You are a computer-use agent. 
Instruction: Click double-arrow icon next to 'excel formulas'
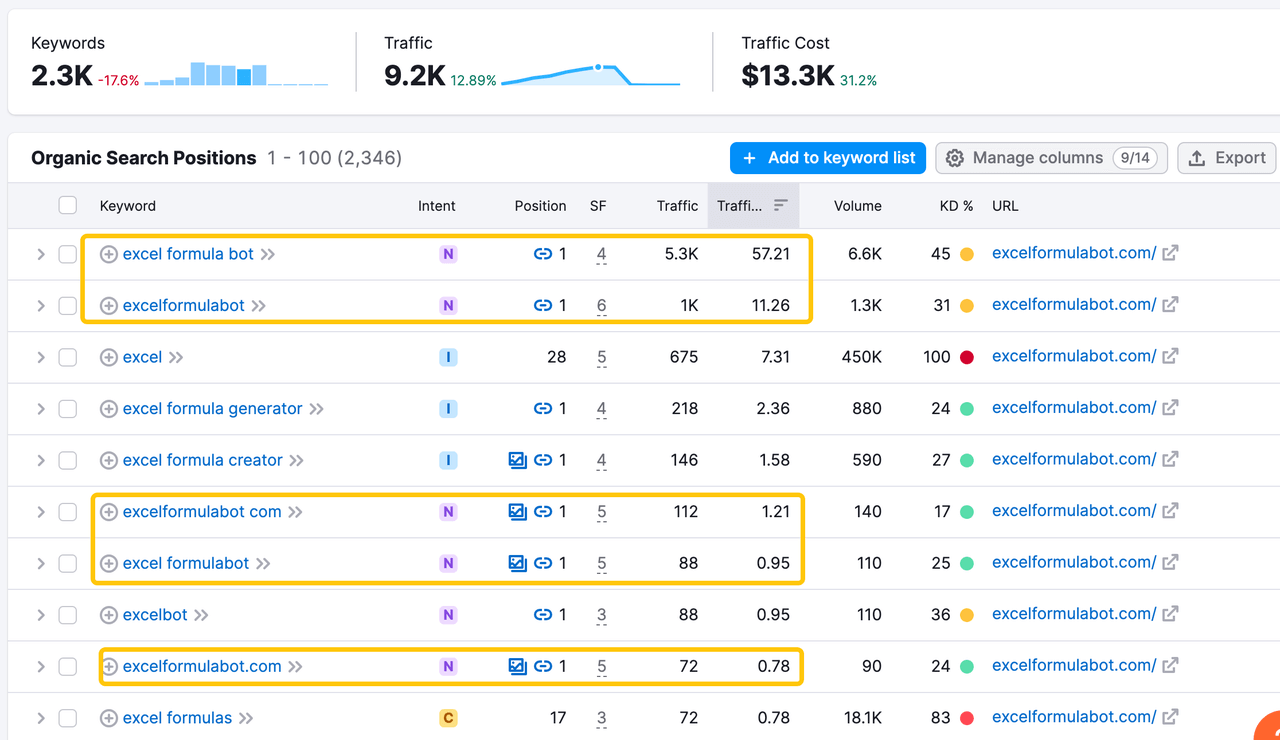246,718
